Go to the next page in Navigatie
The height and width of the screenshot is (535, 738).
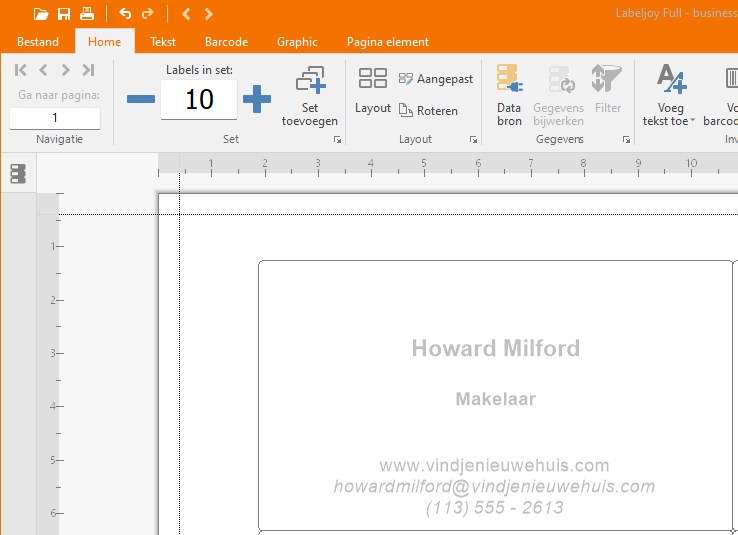coord(65,70)
